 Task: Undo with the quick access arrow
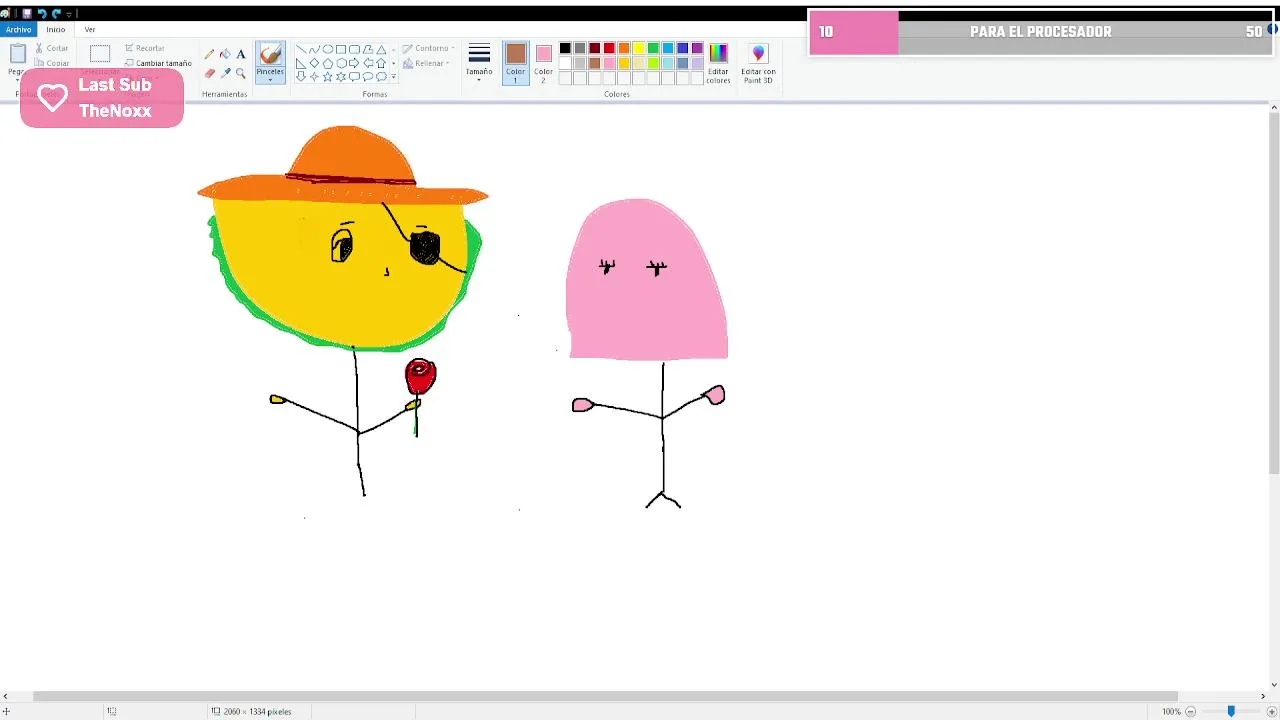[42, 14]
